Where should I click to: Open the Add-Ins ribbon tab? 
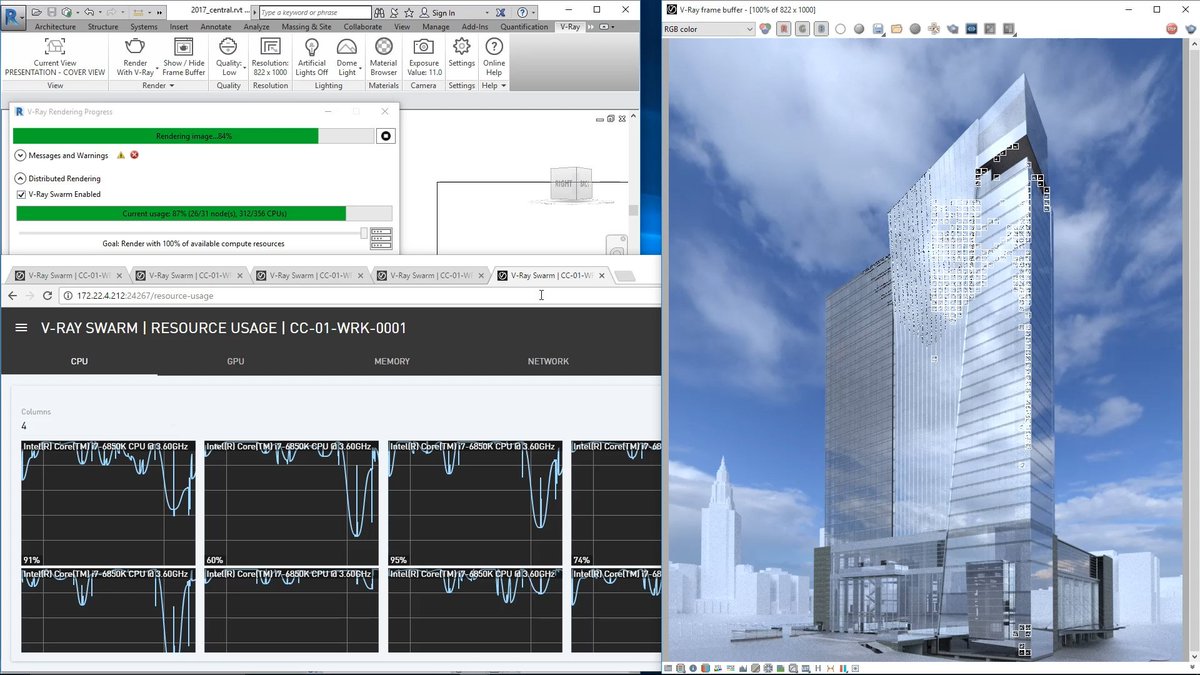click(x=475, y=27)
